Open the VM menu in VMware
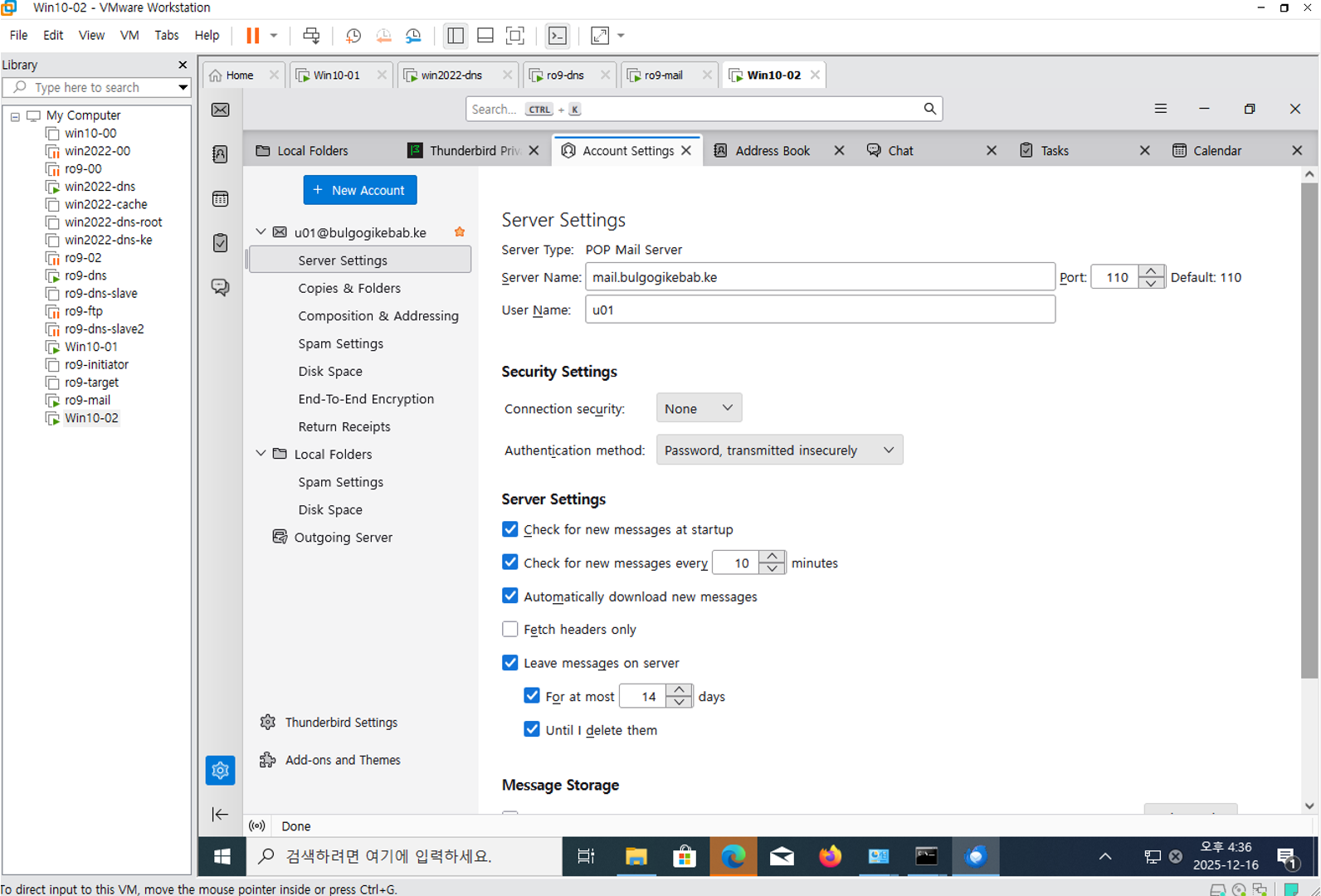 [129, 35]
